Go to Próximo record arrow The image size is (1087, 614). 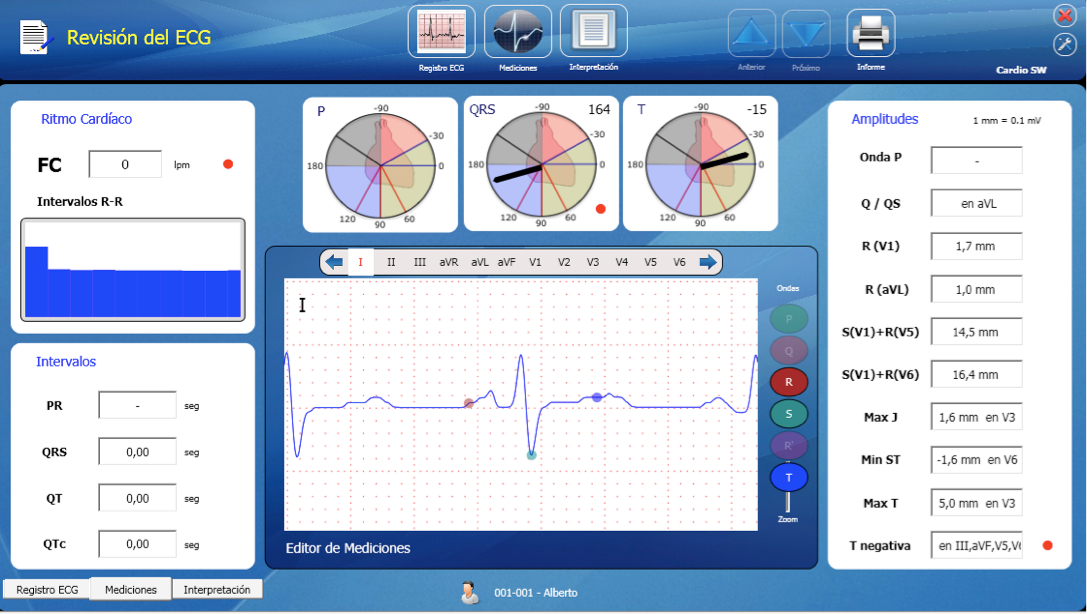point(806,34)
